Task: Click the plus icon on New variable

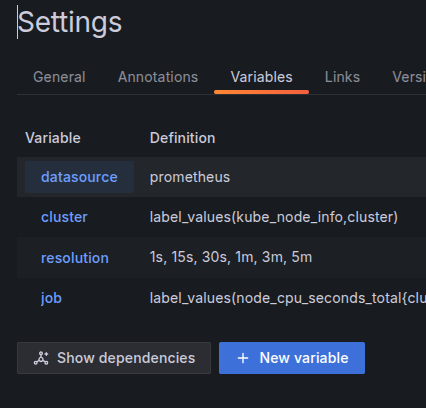Action: pos(243,358)
